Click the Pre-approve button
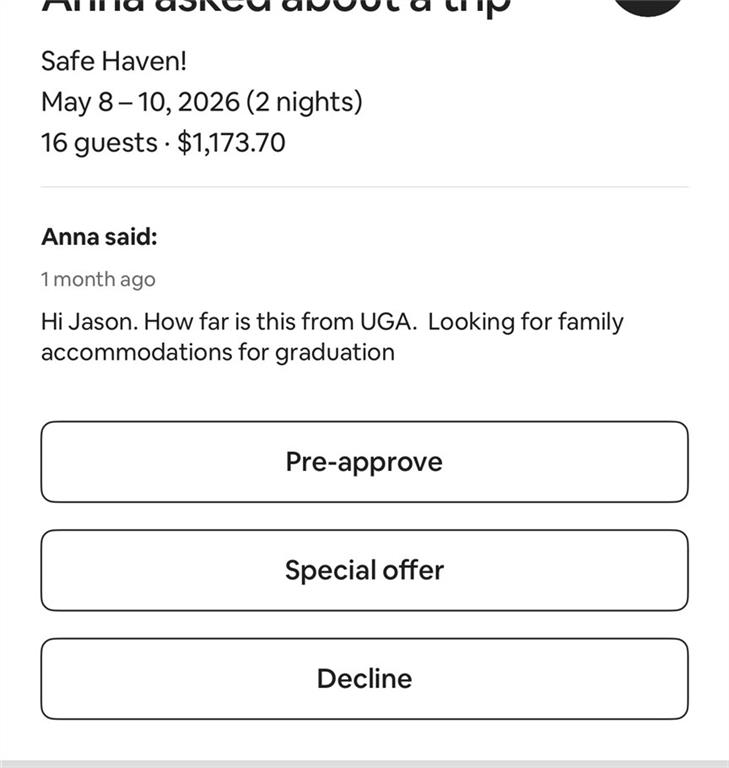The image size is (729, 768). pos(364,462)
